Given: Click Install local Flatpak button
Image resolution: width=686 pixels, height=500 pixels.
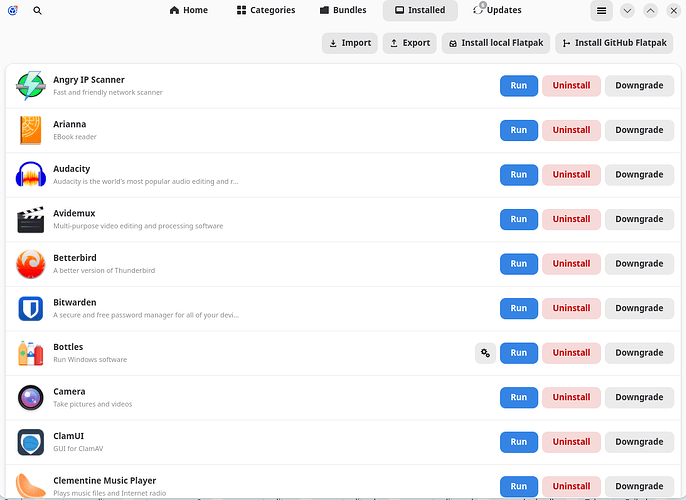Looking at the screenshot, I should coord(496,43).
